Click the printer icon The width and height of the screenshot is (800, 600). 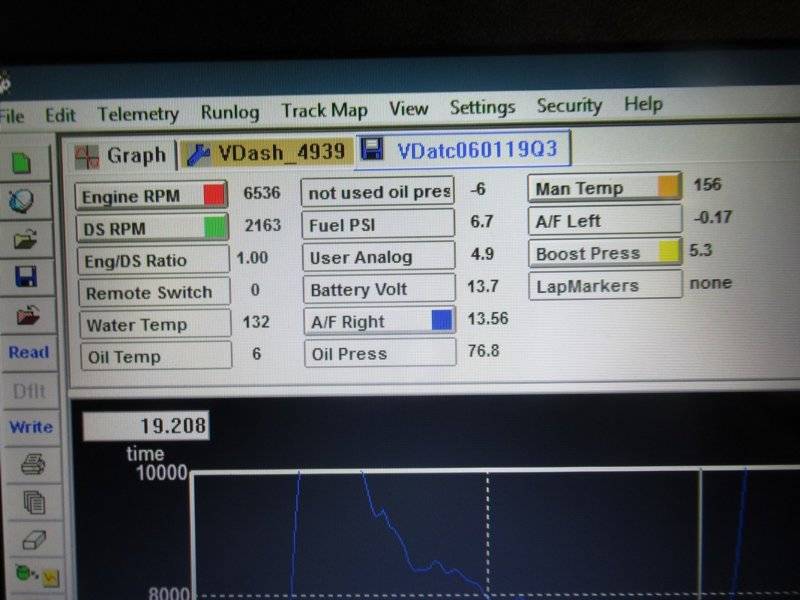point(32,464)
